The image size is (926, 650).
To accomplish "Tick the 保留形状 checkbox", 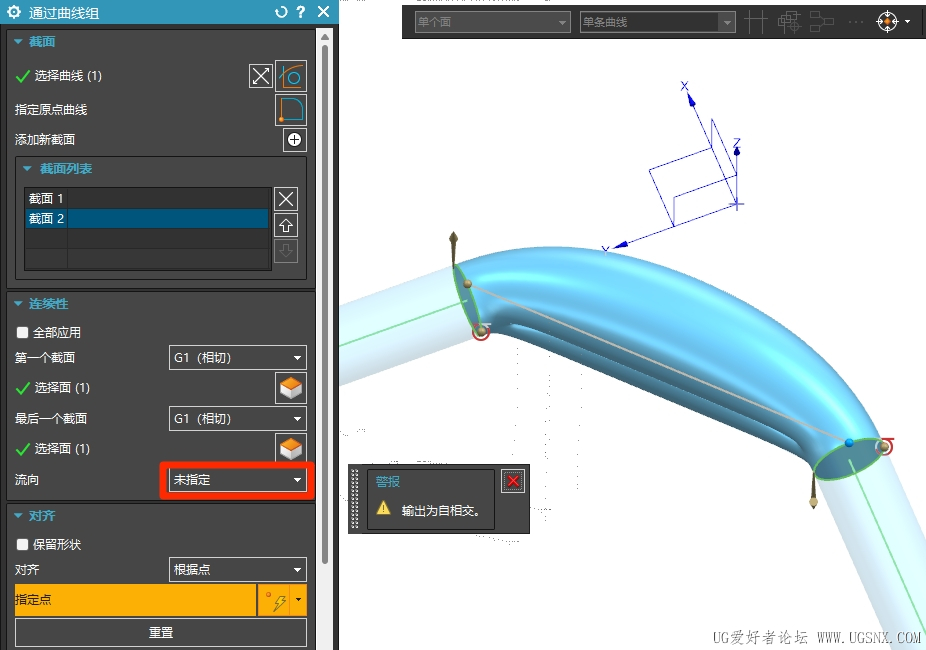I will coord(22,544).
